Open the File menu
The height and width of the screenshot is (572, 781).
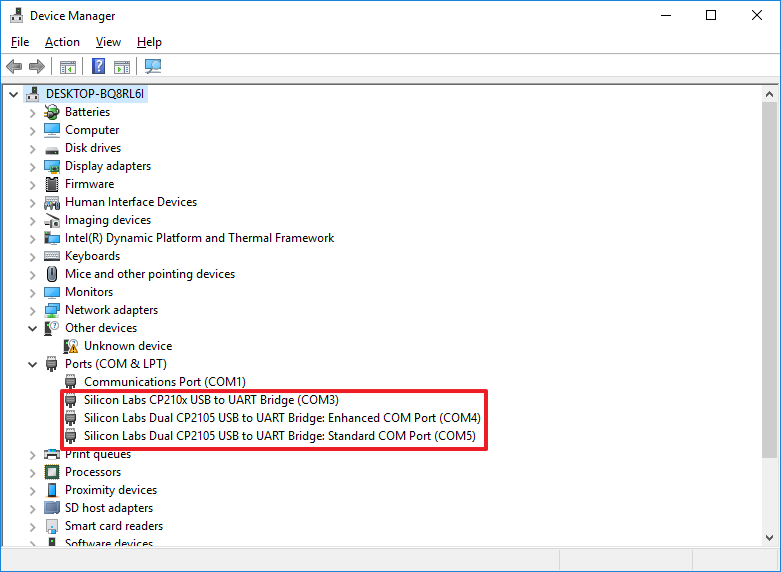[x=20, y=42]
